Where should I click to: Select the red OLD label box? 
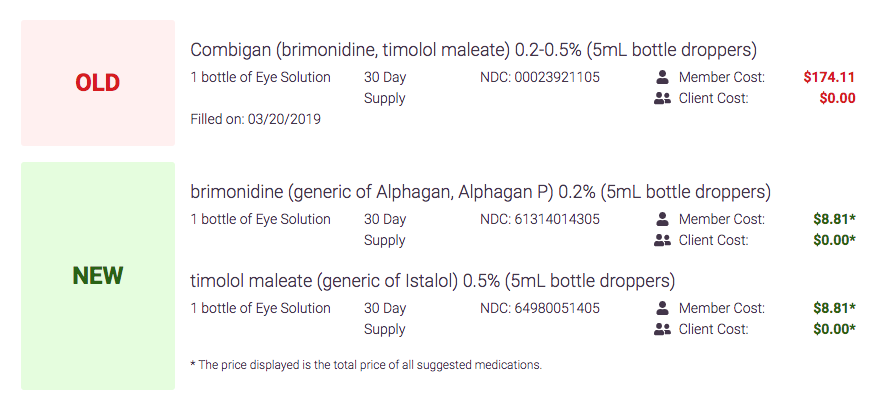(98, 83)
